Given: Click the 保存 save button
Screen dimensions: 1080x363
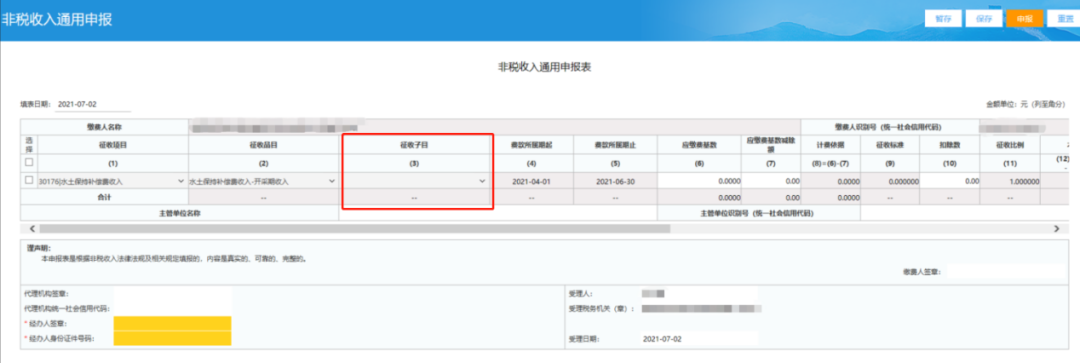Looking at the screenshot, I should 984,19.
